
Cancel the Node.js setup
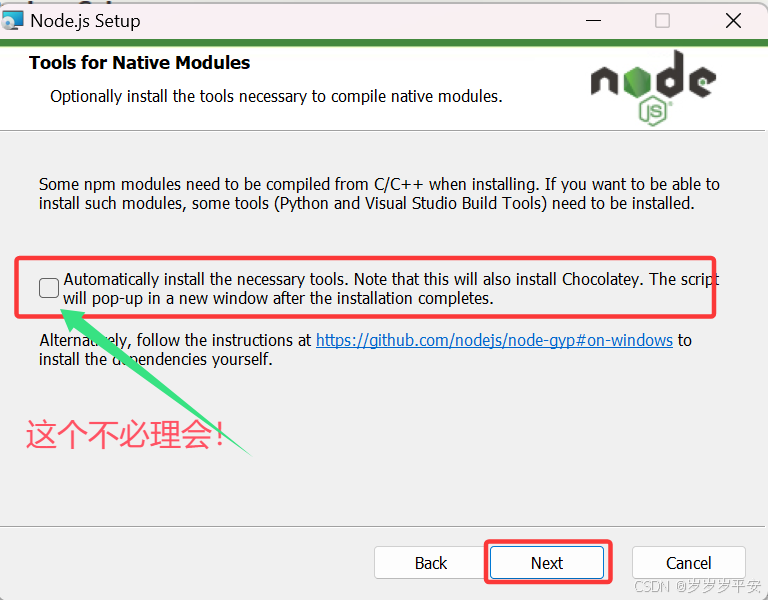tap(688, 563)
